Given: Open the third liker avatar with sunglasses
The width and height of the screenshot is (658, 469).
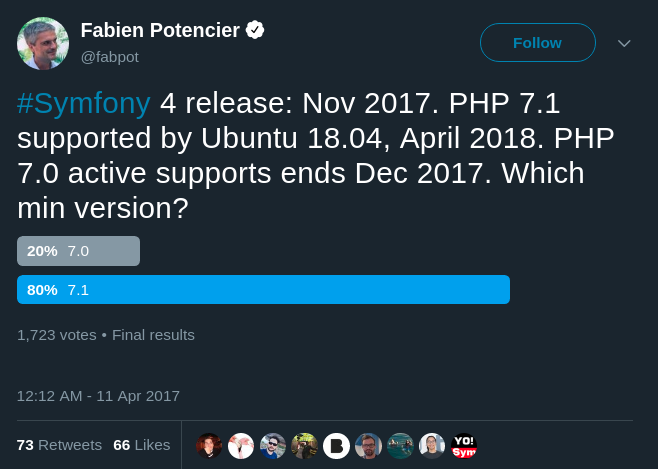Looking at the screenshot, I should pos(273,446).
